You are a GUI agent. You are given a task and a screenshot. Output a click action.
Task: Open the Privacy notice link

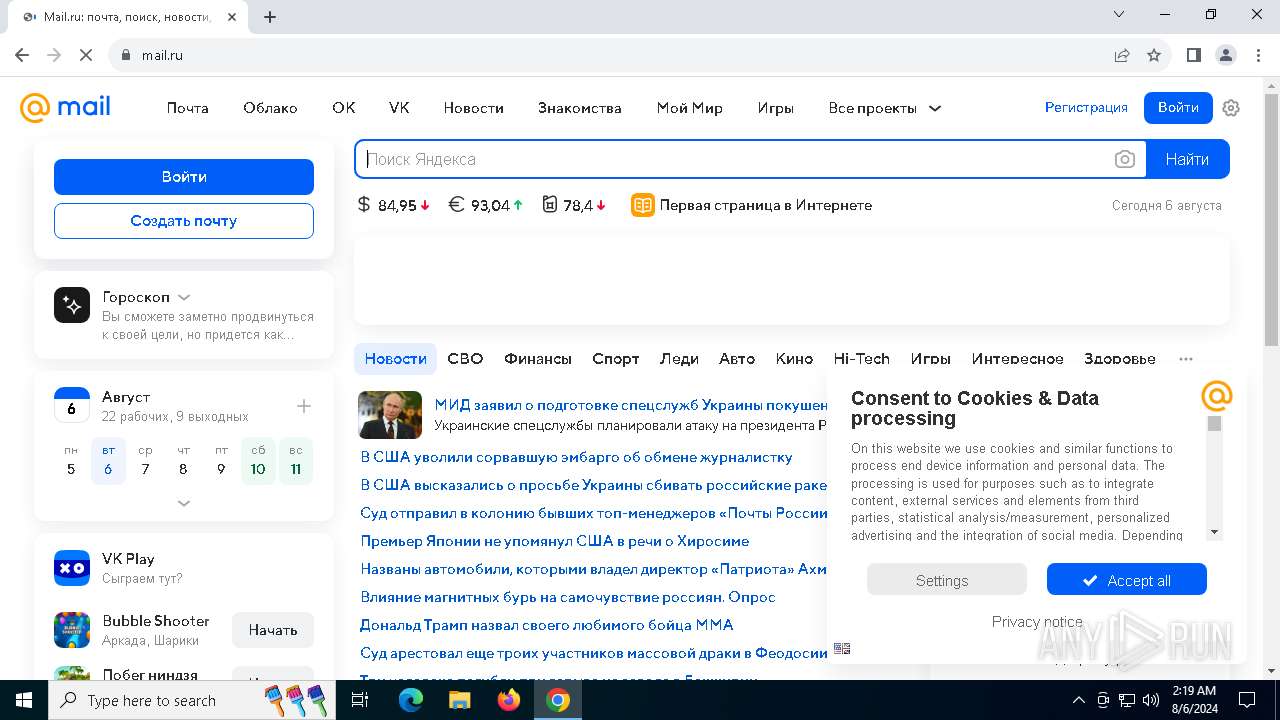1037,622
